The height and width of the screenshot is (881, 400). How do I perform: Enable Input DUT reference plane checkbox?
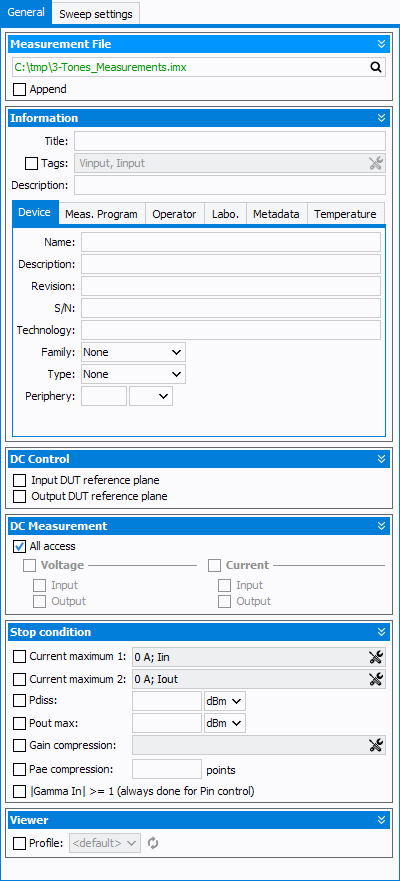pos(20,480)
